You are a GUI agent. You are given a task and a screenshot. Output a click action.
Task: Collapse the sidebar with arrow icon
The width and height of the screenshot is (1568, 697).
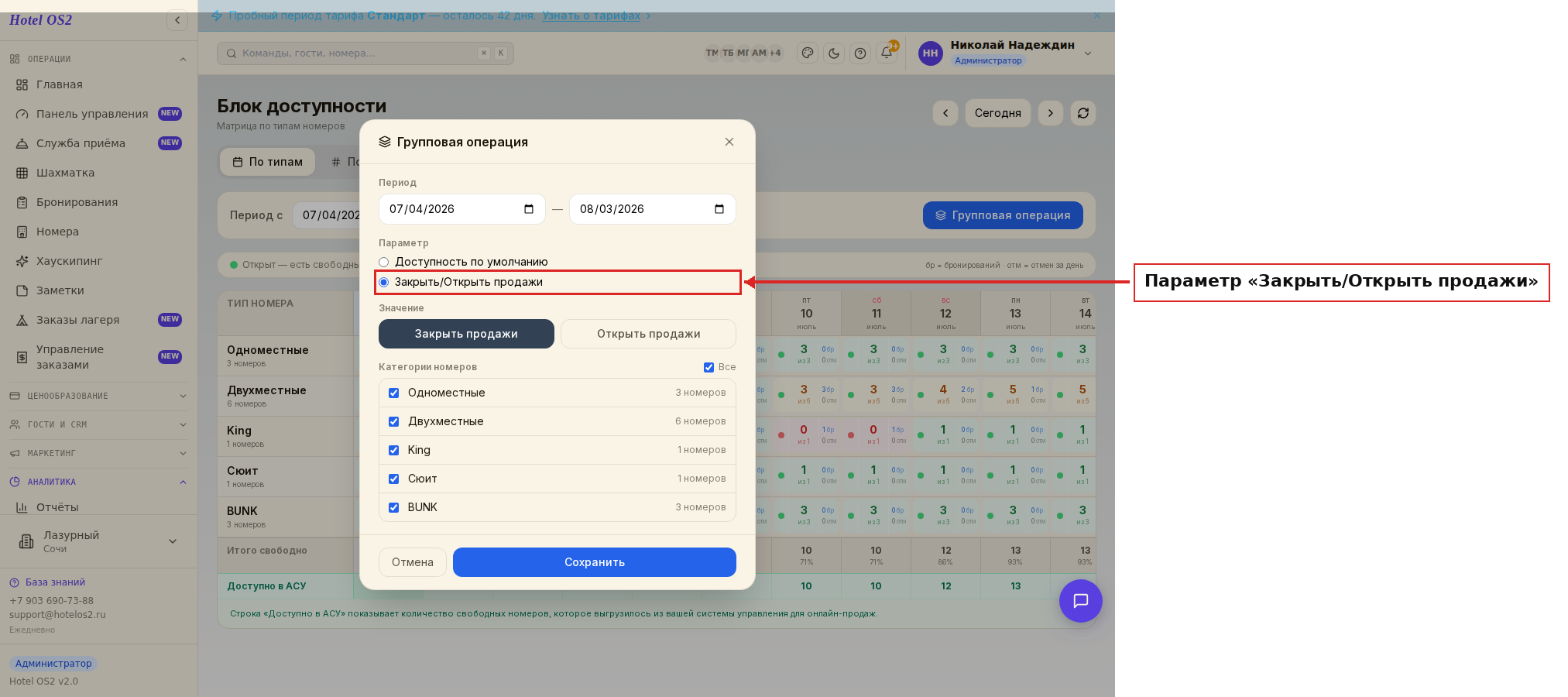coord(177,20)
